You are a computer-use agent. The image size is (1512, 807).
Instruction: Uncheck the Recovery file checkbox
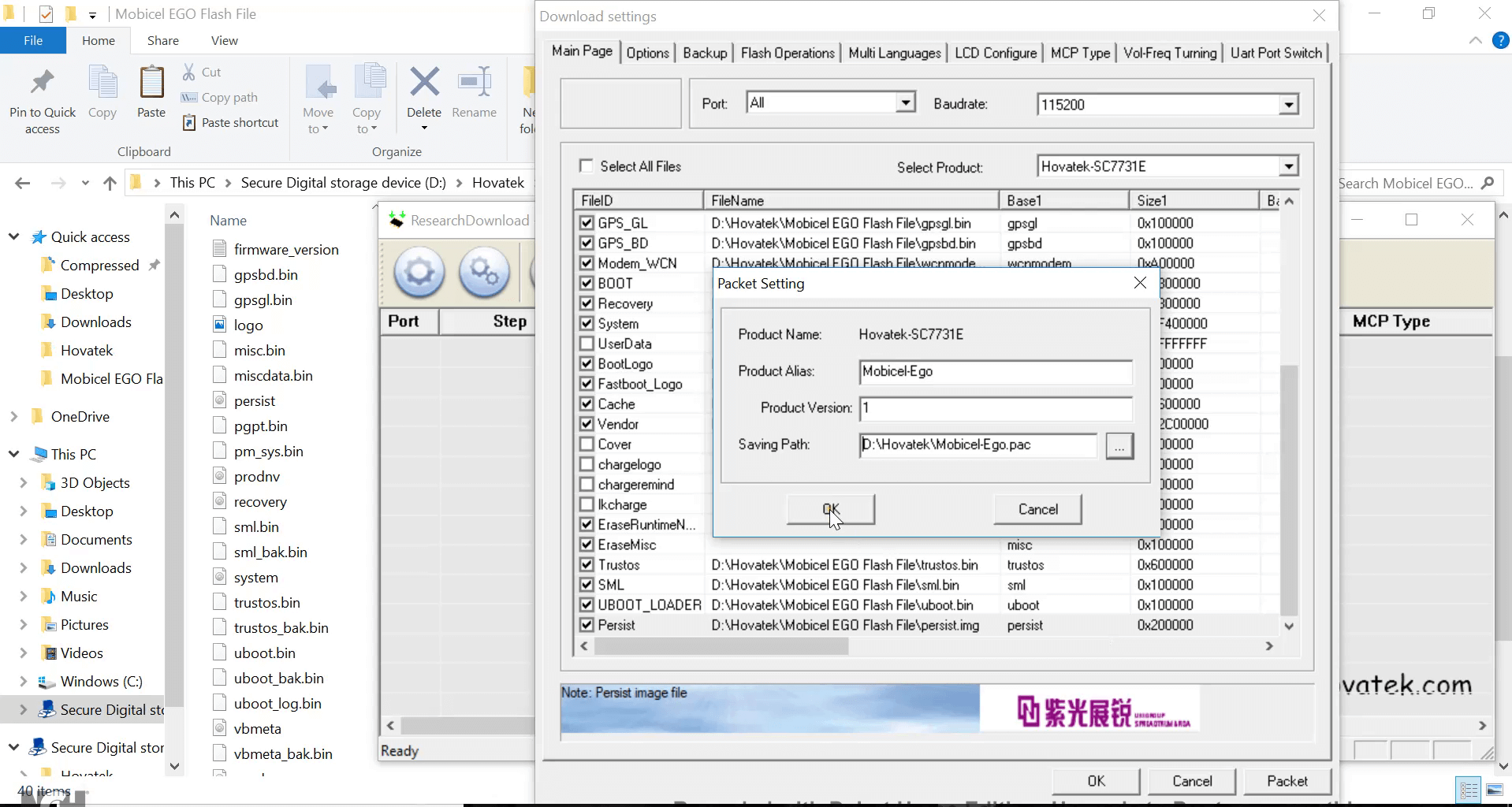[x=587, y=303]
